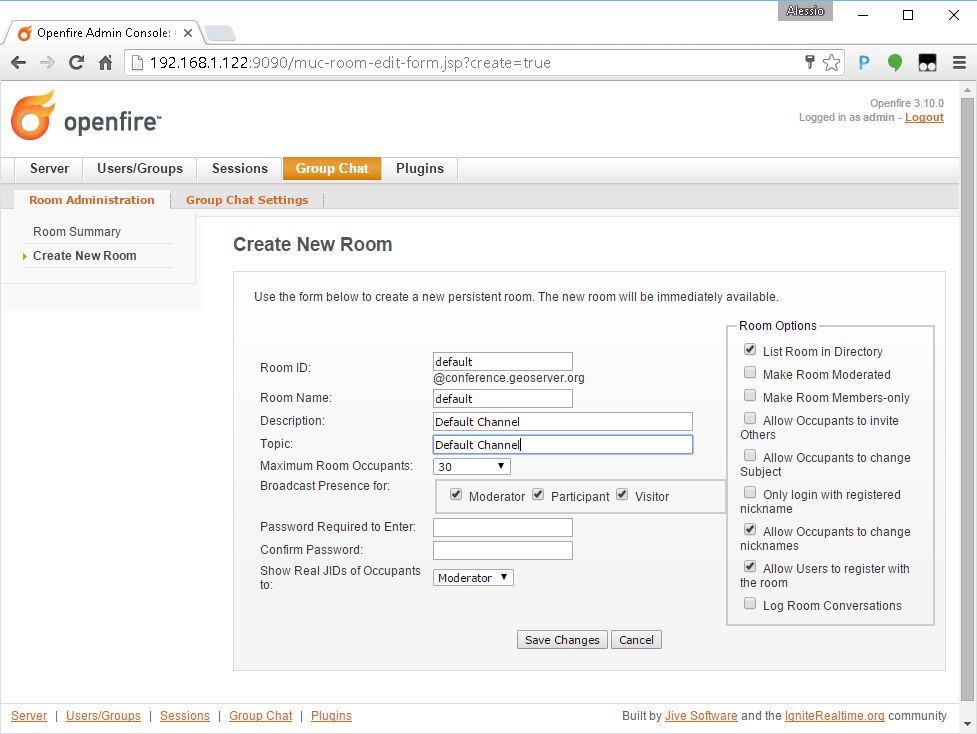Select Room Summary in sidebar
Viewport: 977px width, 734px height.
(x=77, y=232)
